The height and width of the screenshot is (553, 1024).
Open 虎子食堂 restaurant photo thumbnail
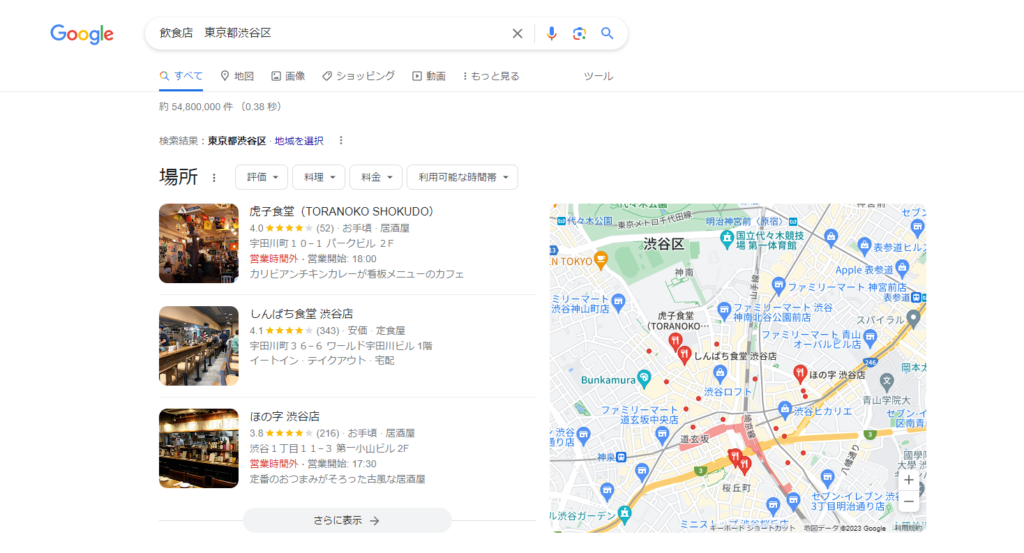199,243
